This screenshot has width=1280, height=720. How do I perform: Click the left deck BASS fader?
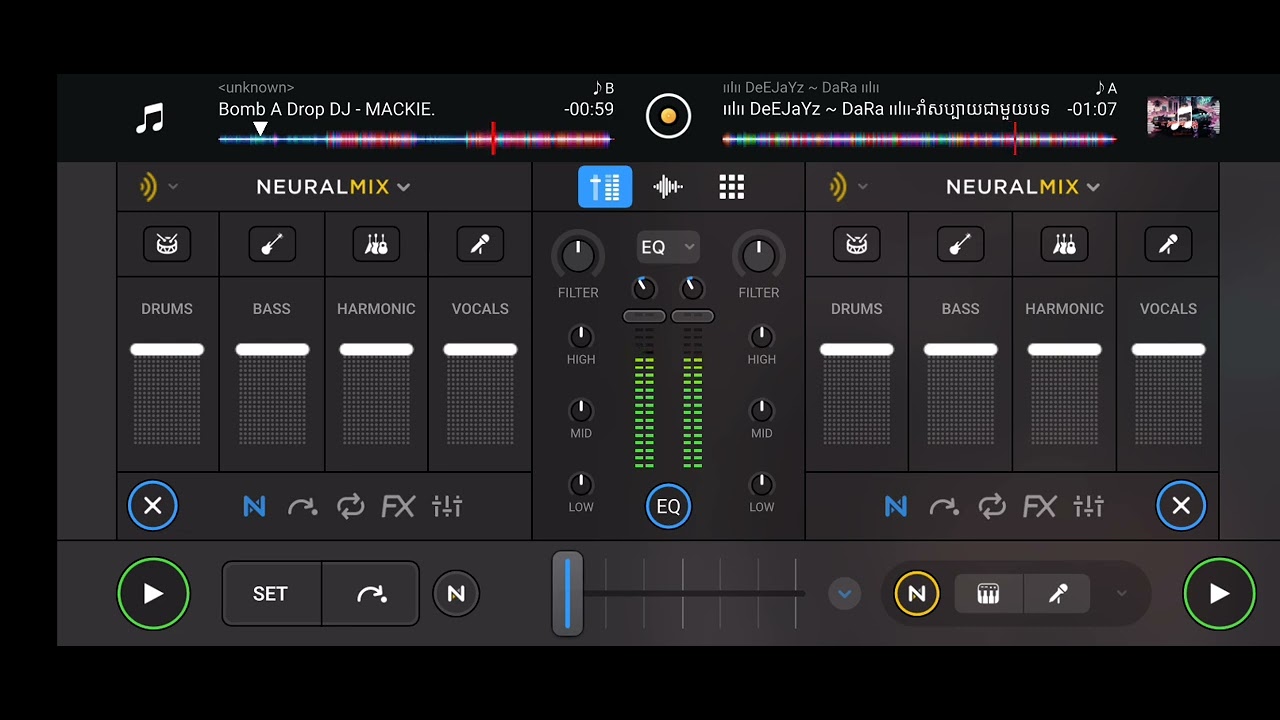pyautogui.click(x=272, y=349)
